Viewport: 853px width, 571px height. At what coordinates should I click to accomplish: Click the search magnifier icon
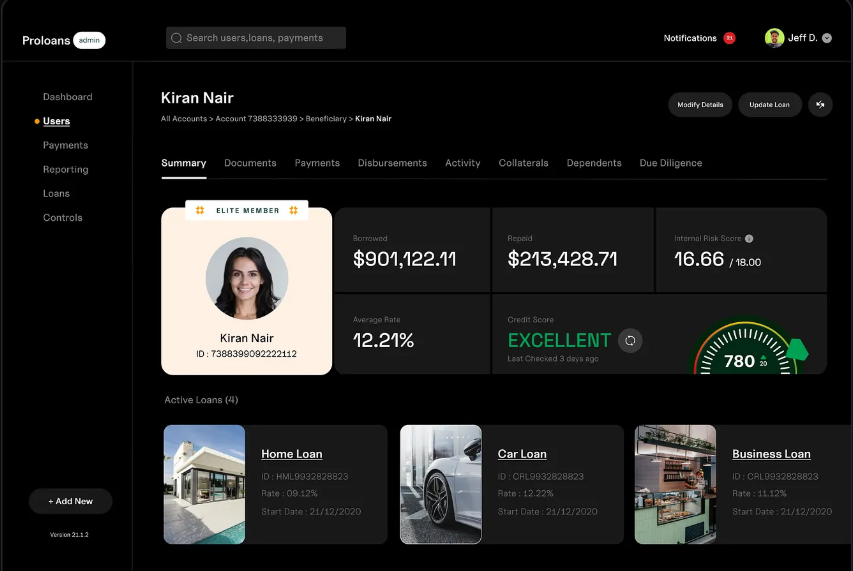click(177, 38)
